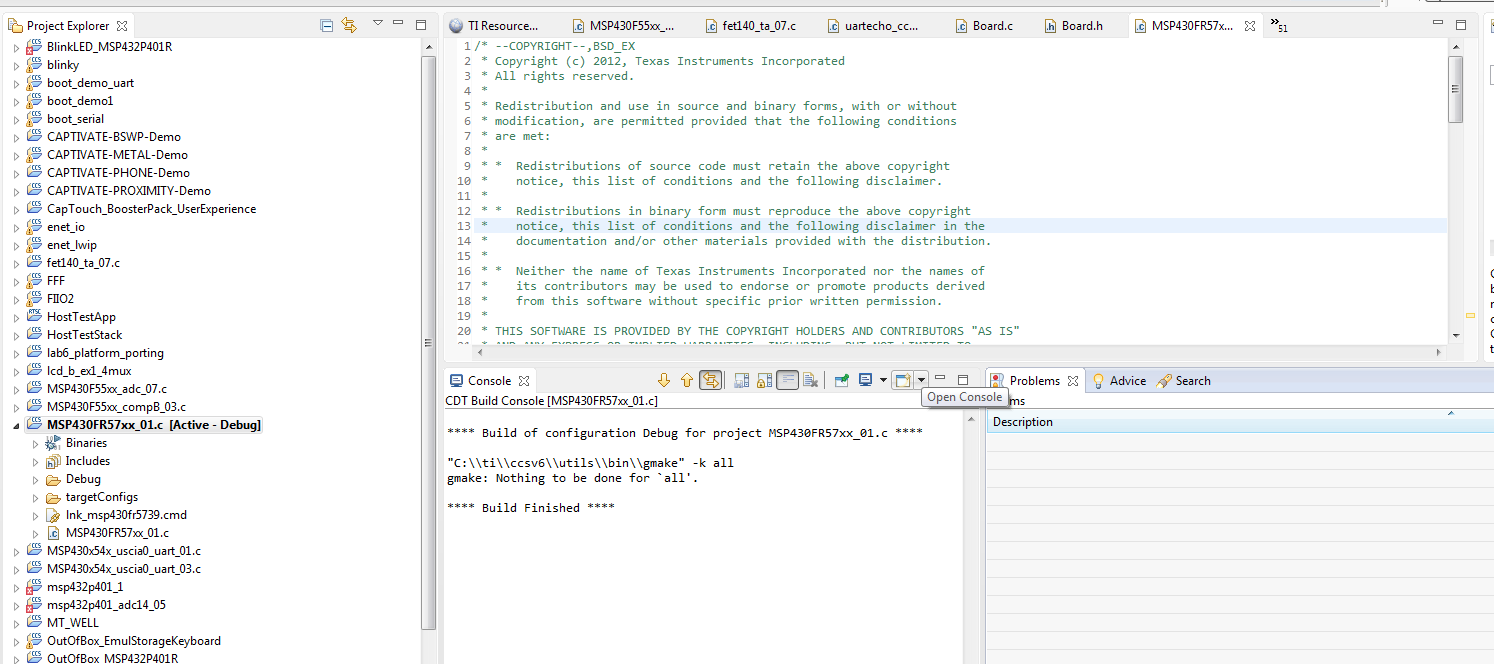1494x664 pixels.
Task: Close the Project Explorer view tab
Action: (122, 26)
